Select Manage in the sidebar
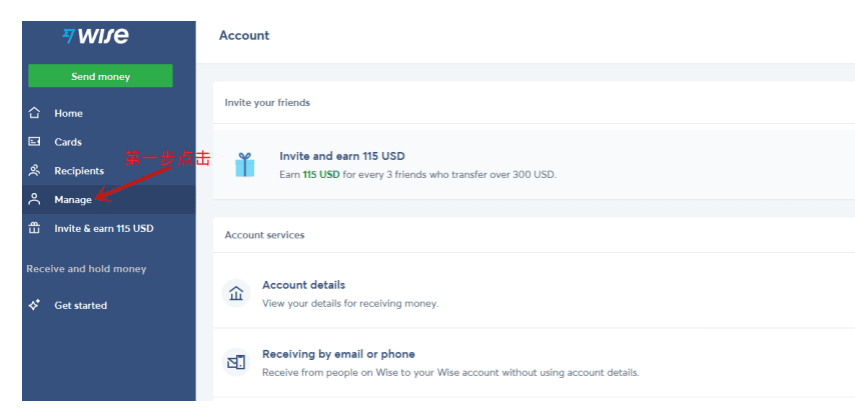Screen dimensions: 855x415 coord(73,200)
